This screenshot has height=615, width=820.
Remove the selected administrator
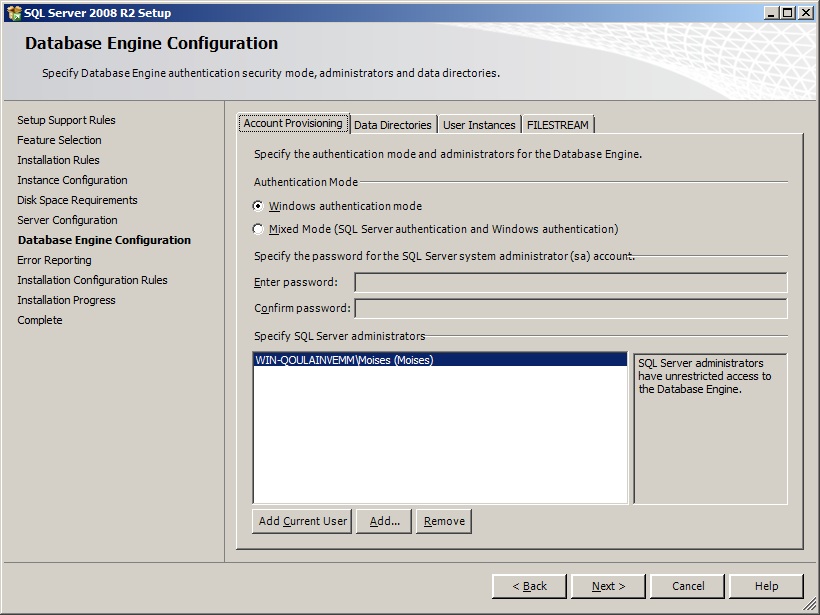point(444,521)
